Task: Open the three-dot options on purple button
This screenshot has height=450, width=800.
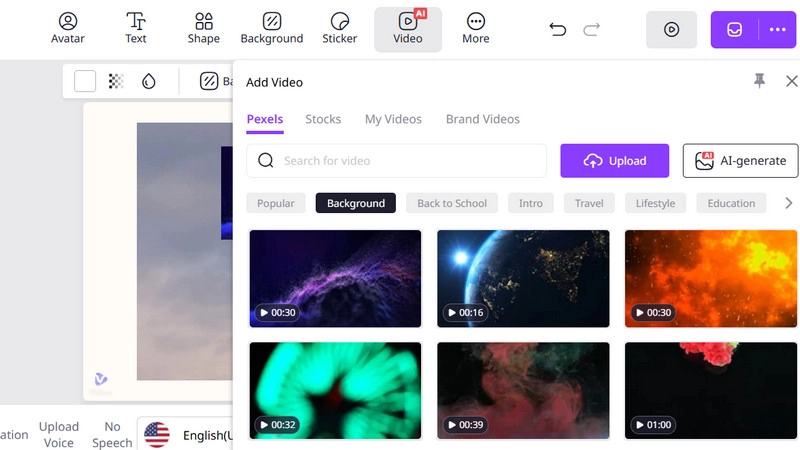Action: 778,30
